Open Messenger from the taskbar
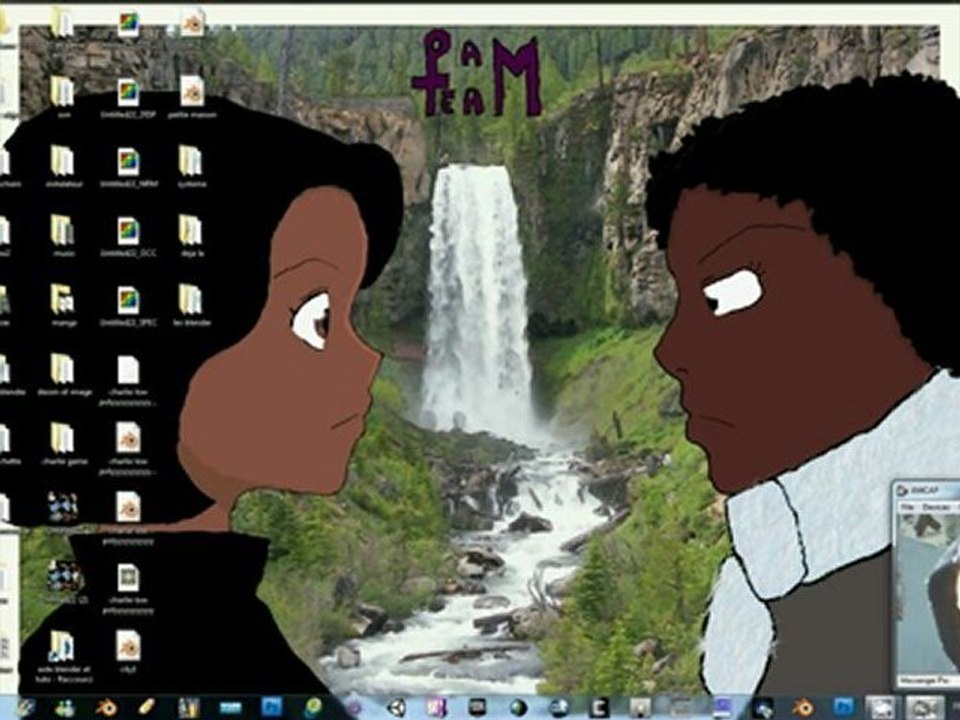 click(x=64, y=708)
